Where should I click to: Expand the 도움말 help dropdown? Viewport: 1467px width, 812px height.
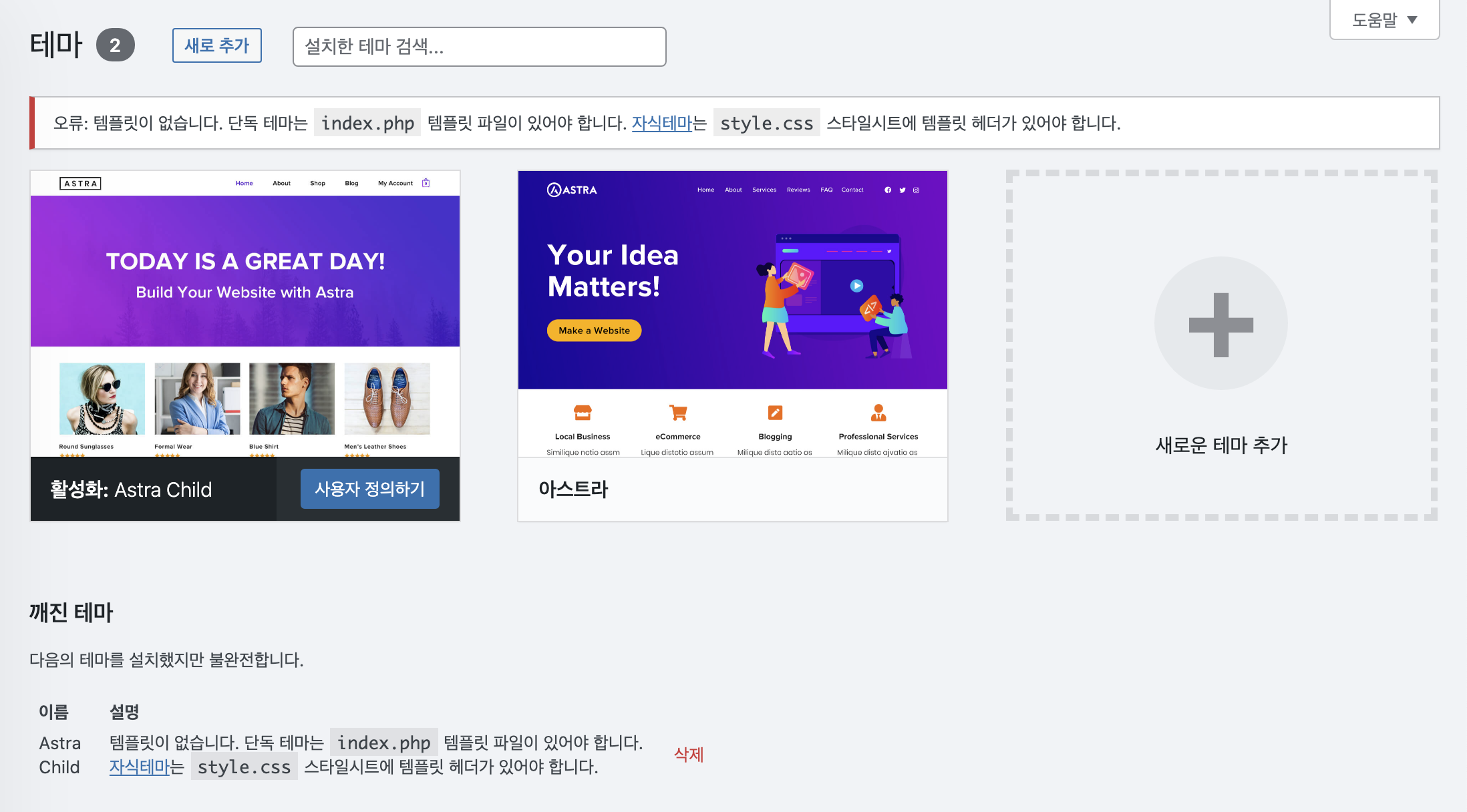[x=1384, y=20]
